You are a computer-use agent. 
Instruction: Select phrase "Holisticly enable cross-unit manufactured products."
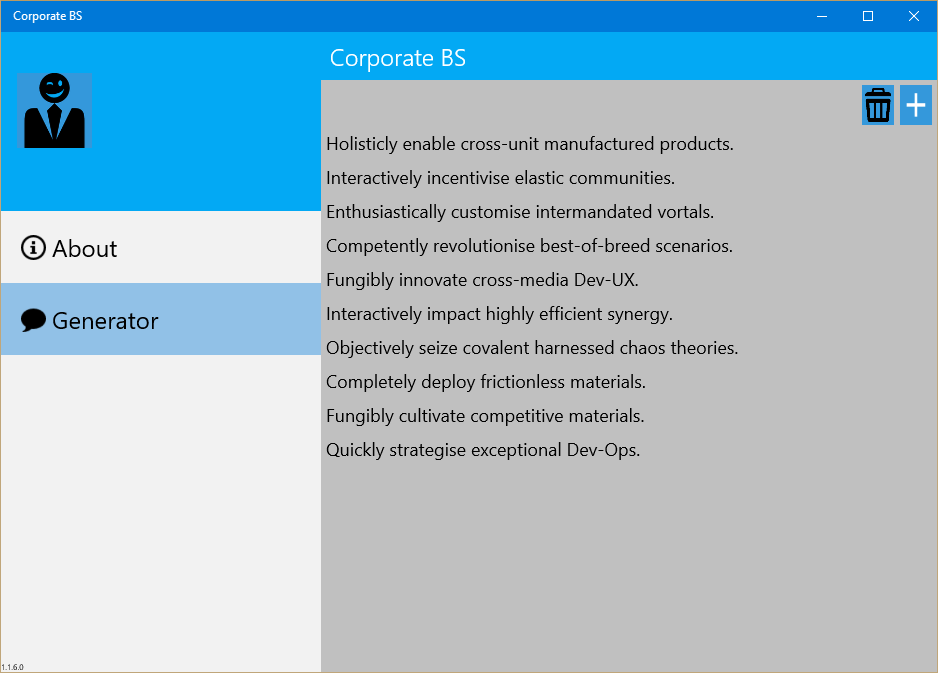click(530, 144)
